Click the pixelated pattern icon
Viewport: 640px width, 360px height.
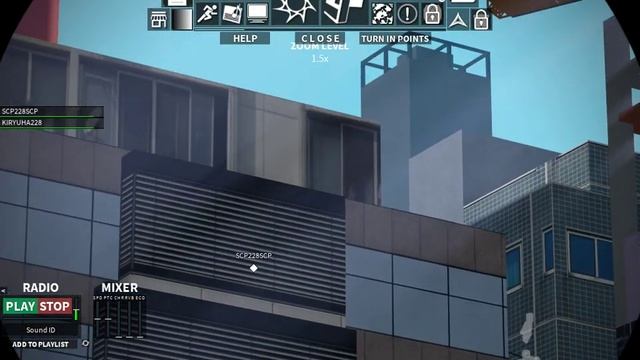[x=382, y=14]
